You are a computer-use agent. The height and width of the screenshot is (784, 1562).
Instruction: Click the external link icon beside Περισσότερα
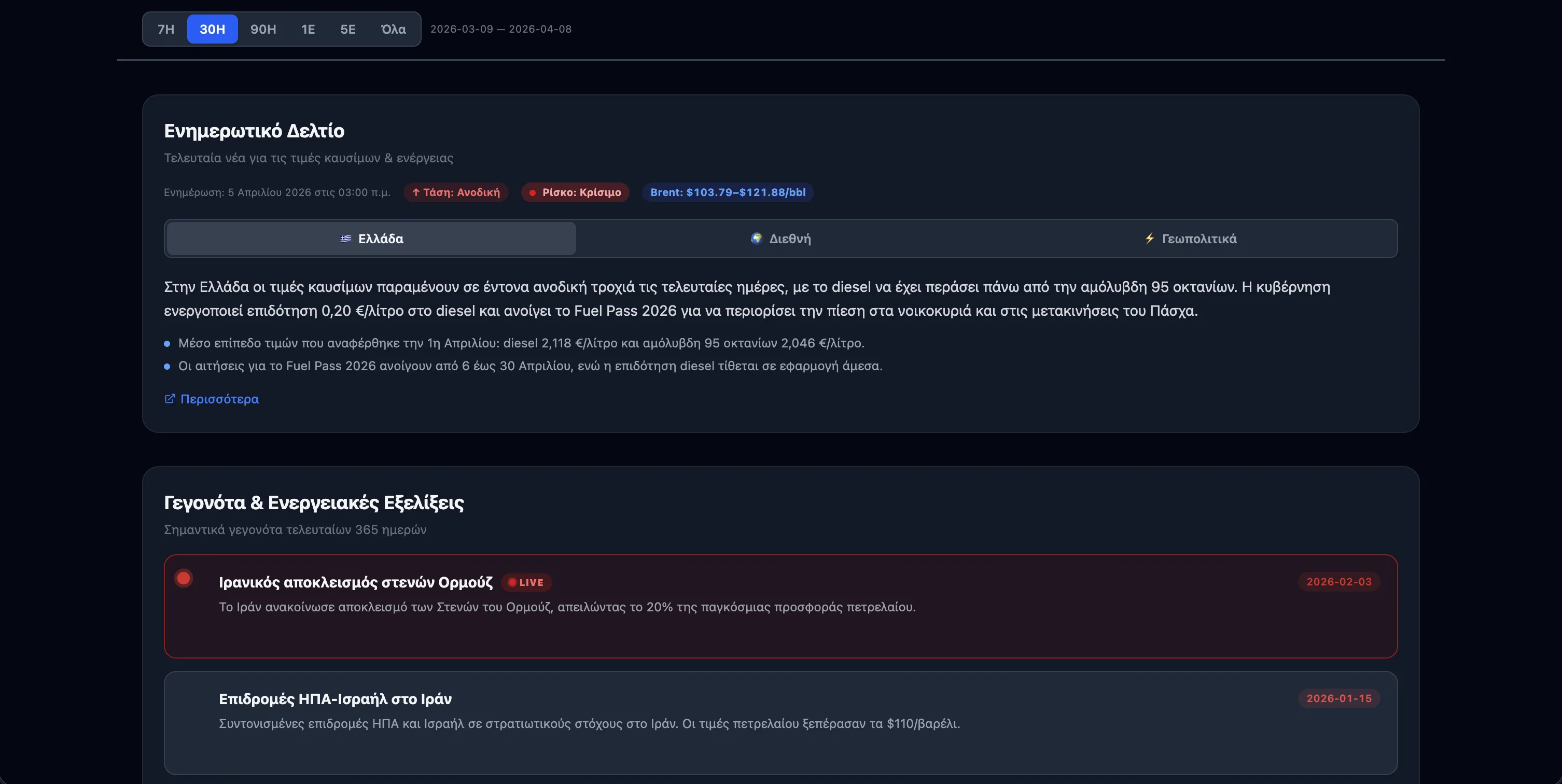tap(170, 398)
